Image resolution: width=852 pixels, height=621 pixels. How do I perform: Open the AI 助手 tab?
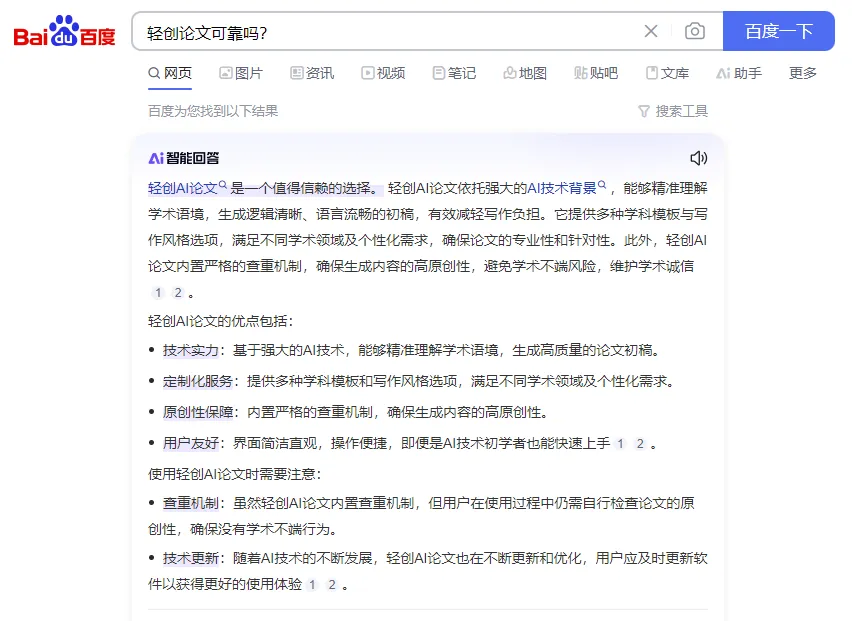click(739, 73)
